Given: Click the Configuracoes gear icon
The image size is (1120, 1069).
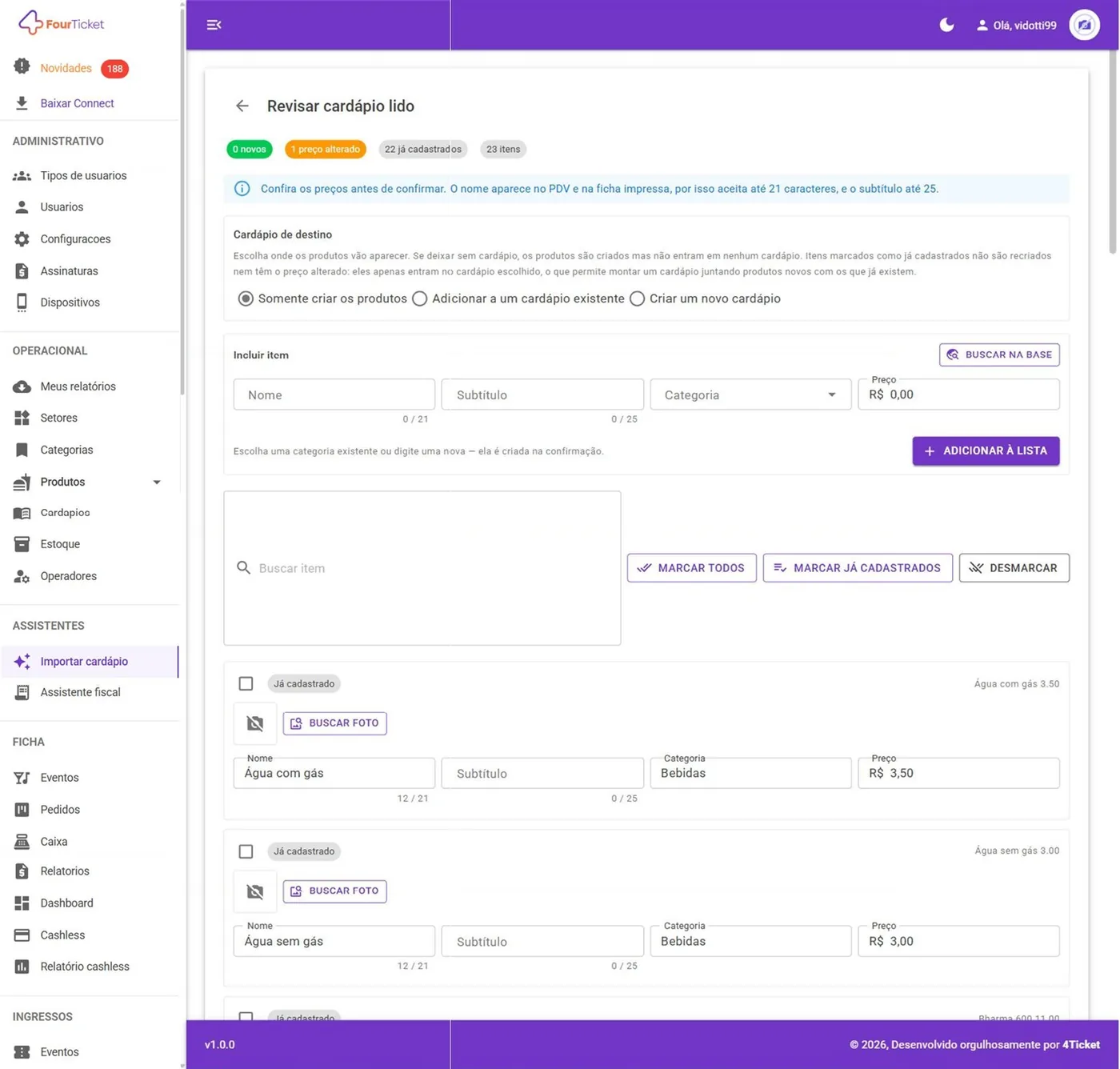Looking at the screenshot, I should click(x=22, y=238).
